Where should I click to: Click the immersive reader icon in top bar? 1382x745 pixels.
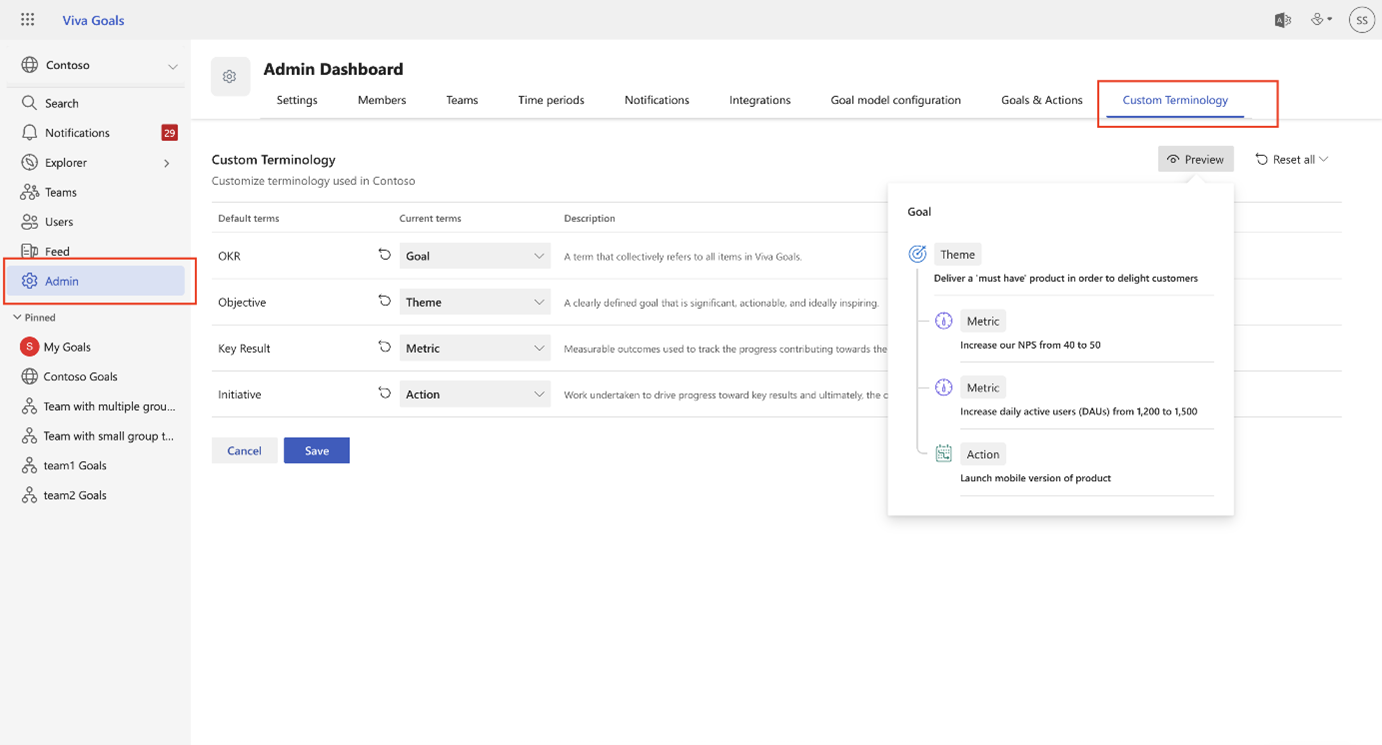tap(1283, 19)
